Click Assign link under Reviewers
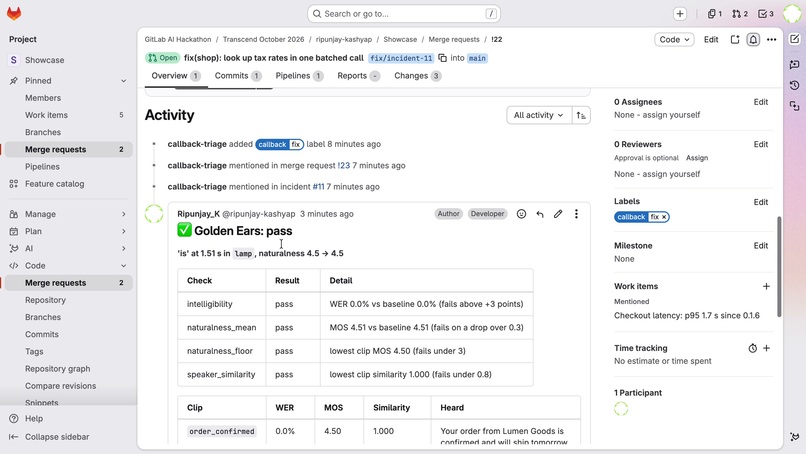806x454 pixels. (x=697, y=158)
